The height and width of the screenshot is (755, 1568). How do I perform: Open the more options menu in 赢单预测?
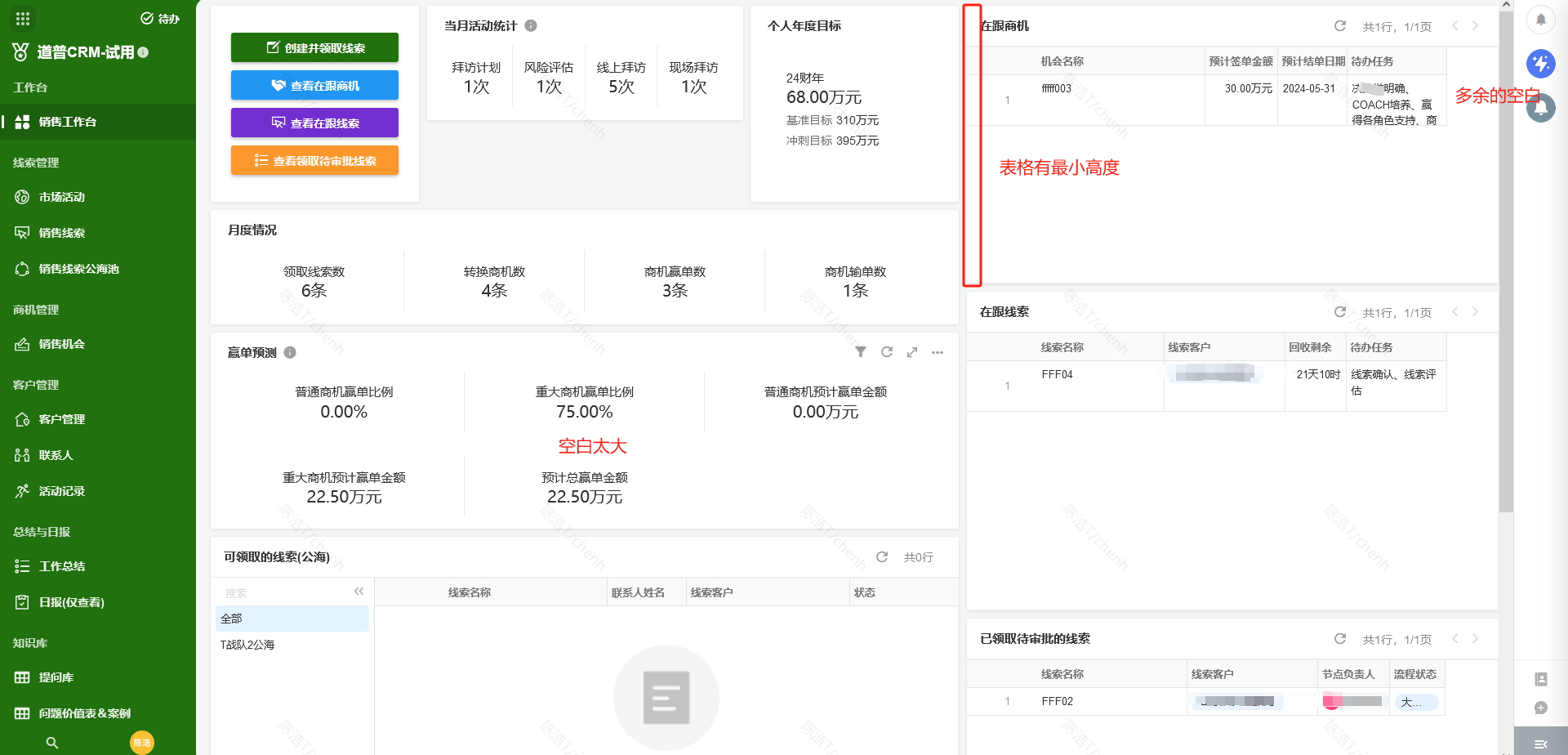pos(938,352)
